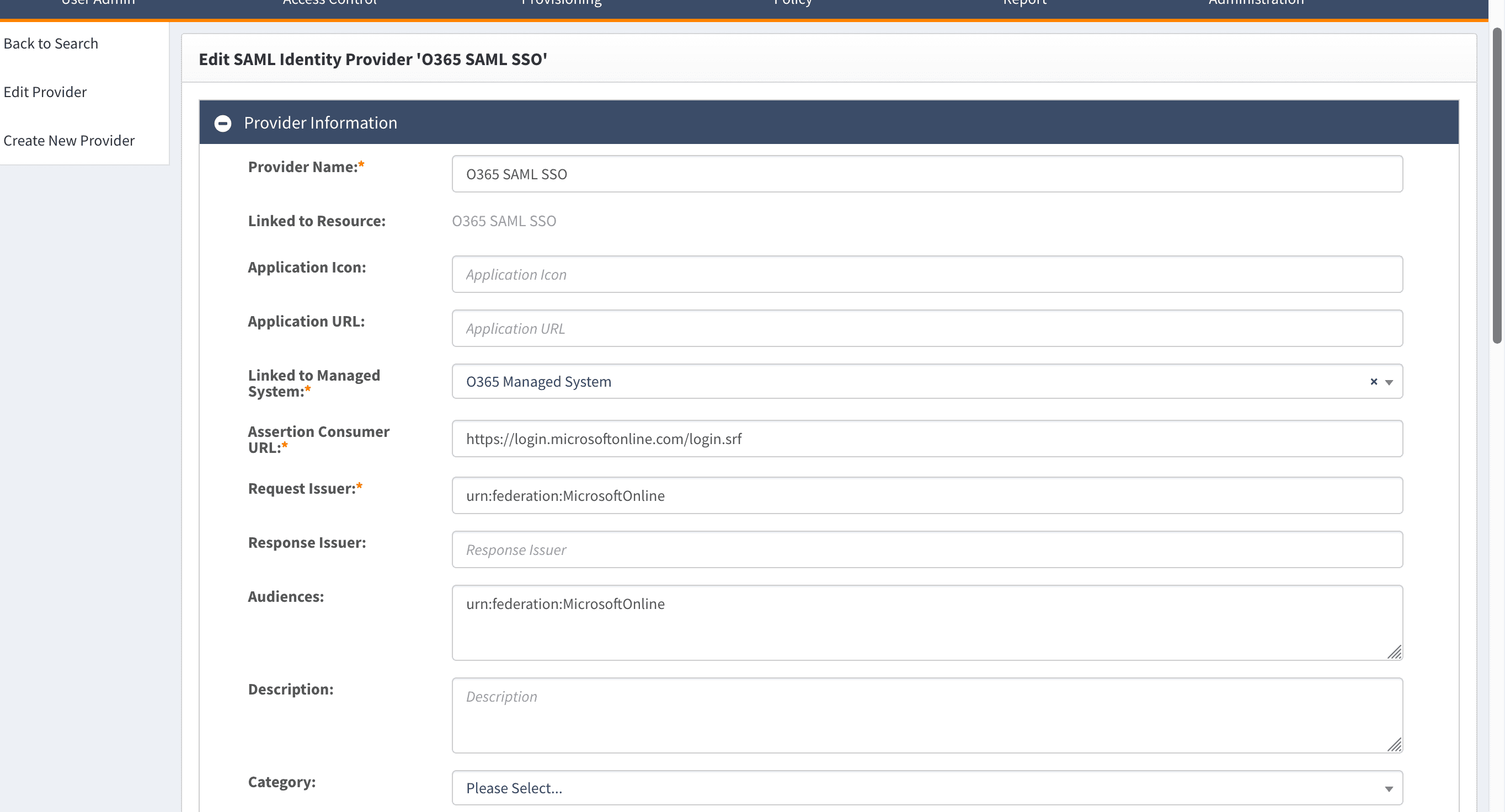Click the Assertion Consumer URL field
The height and width of the screenshot is (812, 1505).
click(x=927, y=439)
